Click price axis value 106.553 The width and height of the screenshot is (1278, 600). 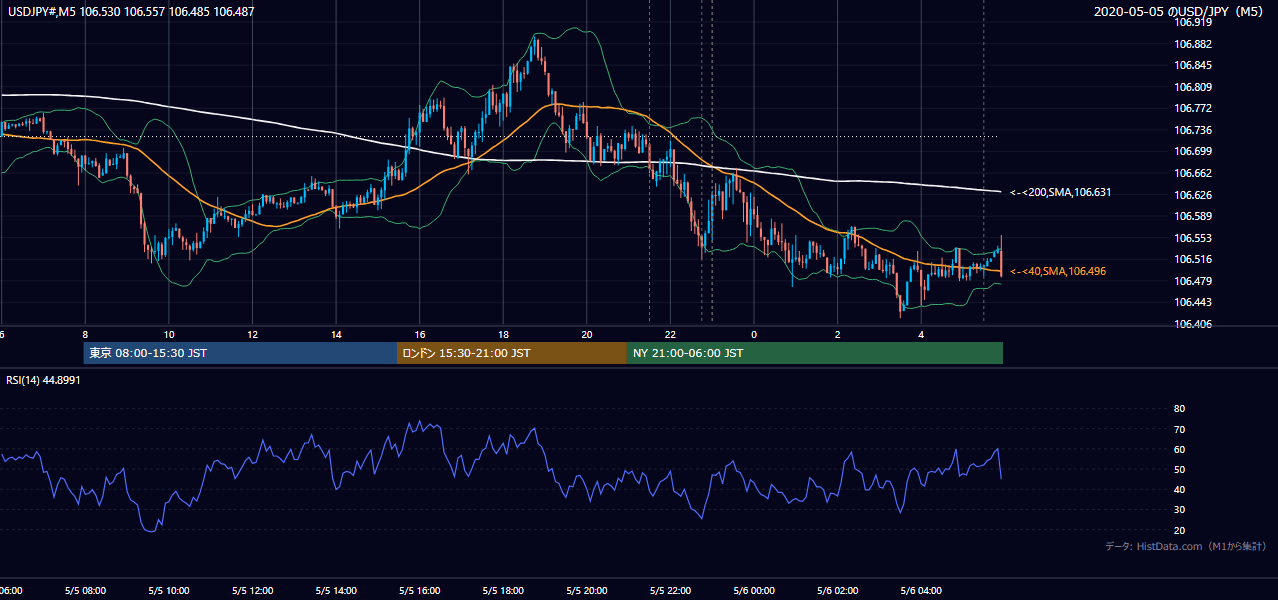(x=1192, y=238)
